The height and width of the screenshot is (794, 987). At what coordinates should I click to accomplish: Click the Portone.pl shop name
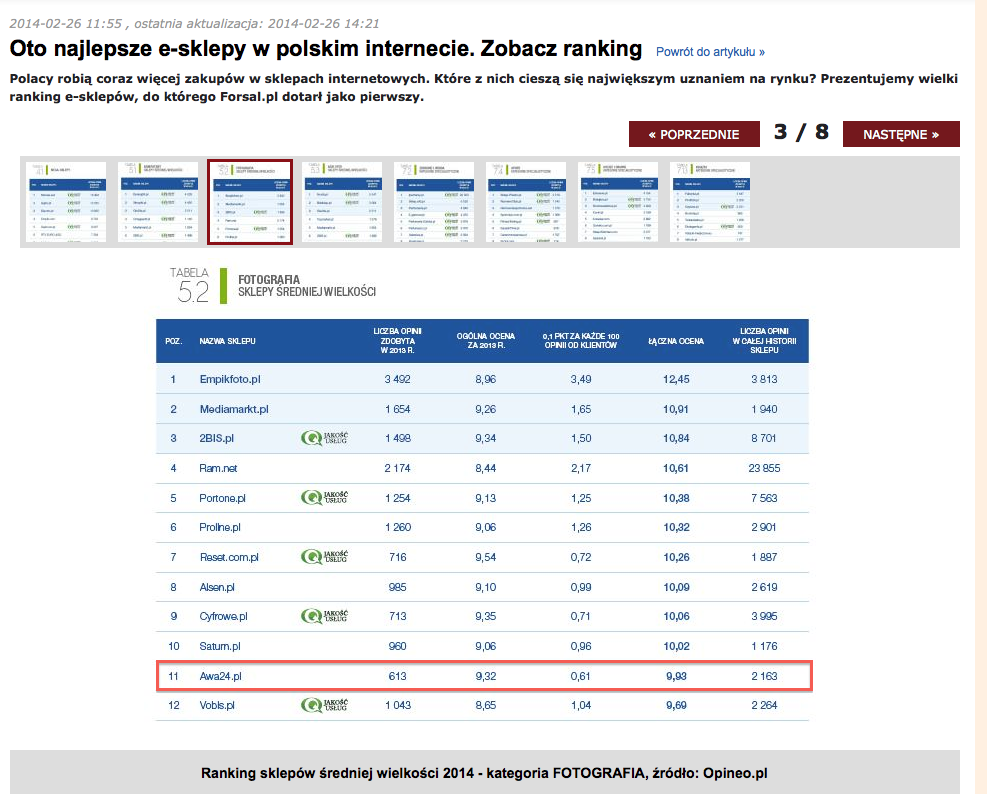(x=222, y=498)
